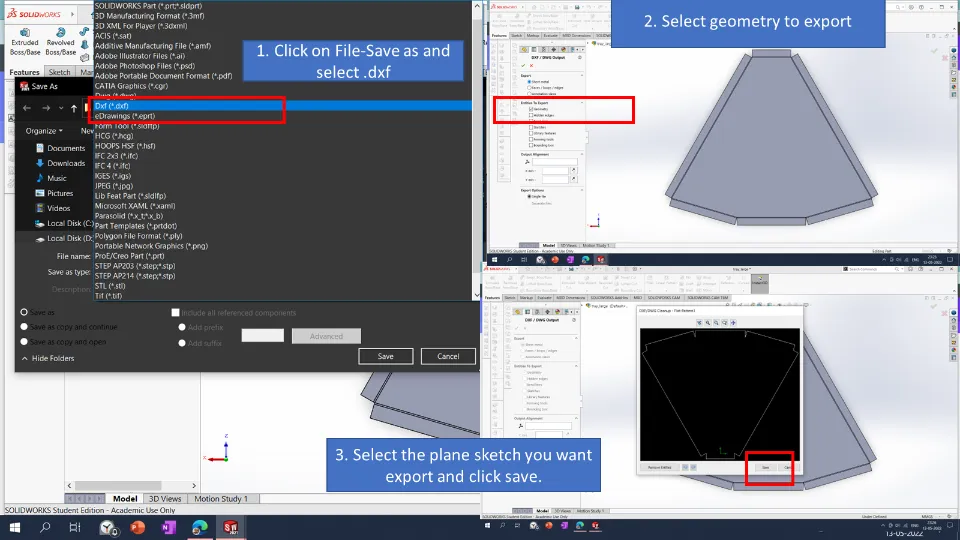Screen dimensions: 960x540
Task: Click the file type list scroll-up arrow
Action: (477, 6)
